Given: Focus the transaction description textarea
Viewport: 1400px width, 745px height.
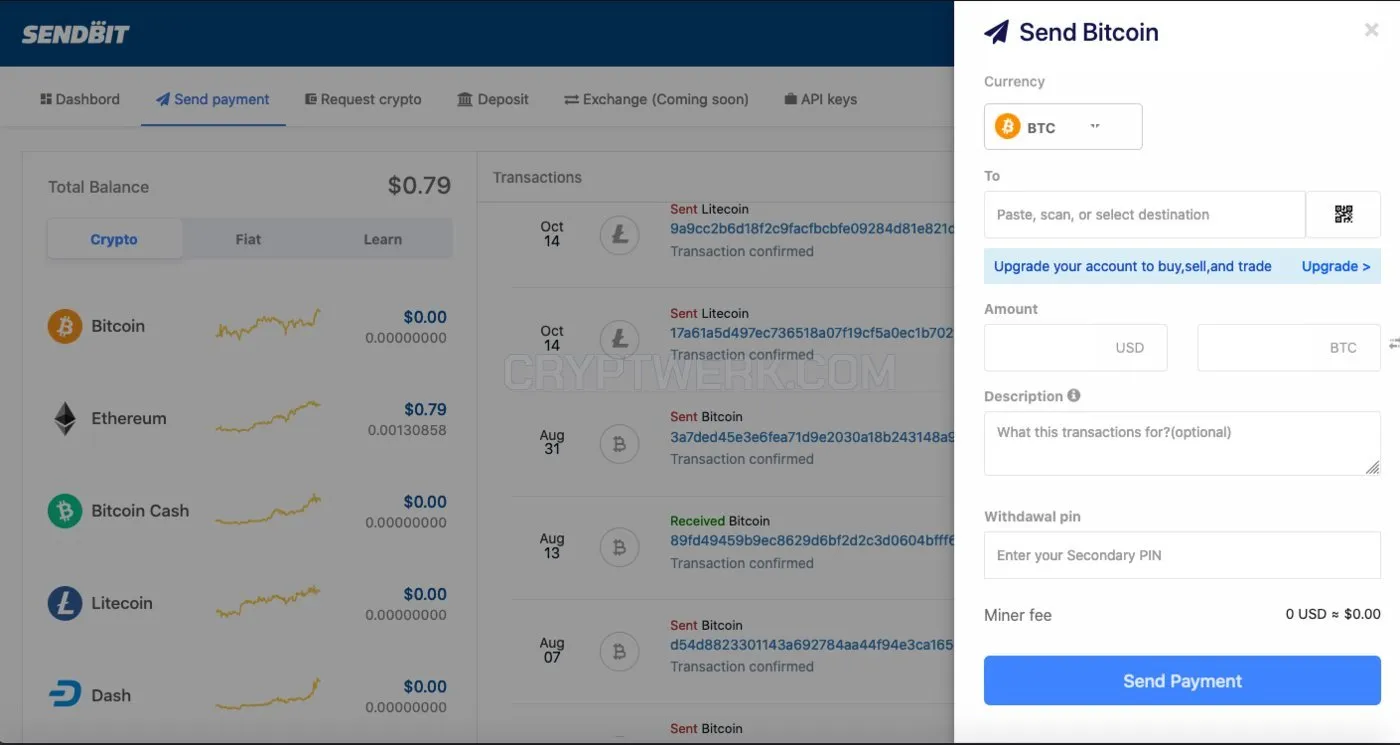Looking at the screenshot, I should coord(1182,443).
